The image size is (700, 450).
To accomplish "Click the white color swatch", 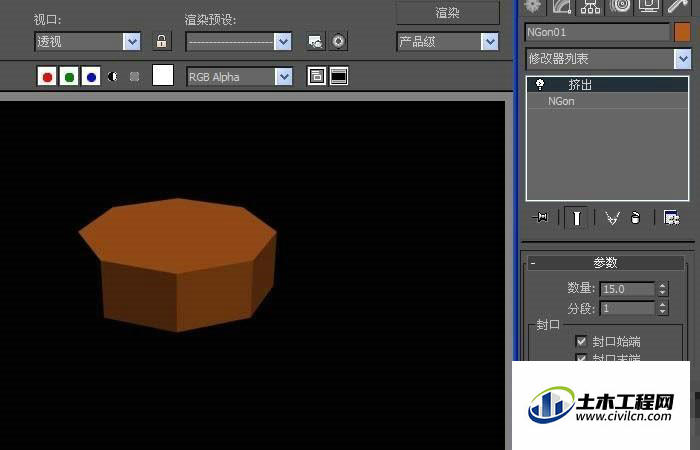I will coord(163,75).
